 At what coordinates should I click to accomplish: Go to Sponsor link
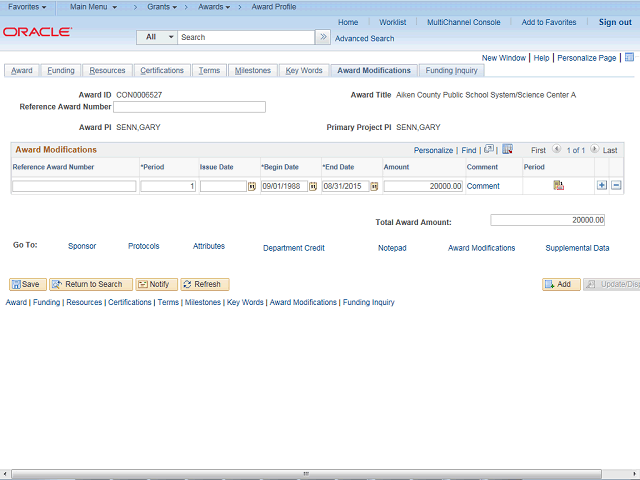click(x=82, y=246)
